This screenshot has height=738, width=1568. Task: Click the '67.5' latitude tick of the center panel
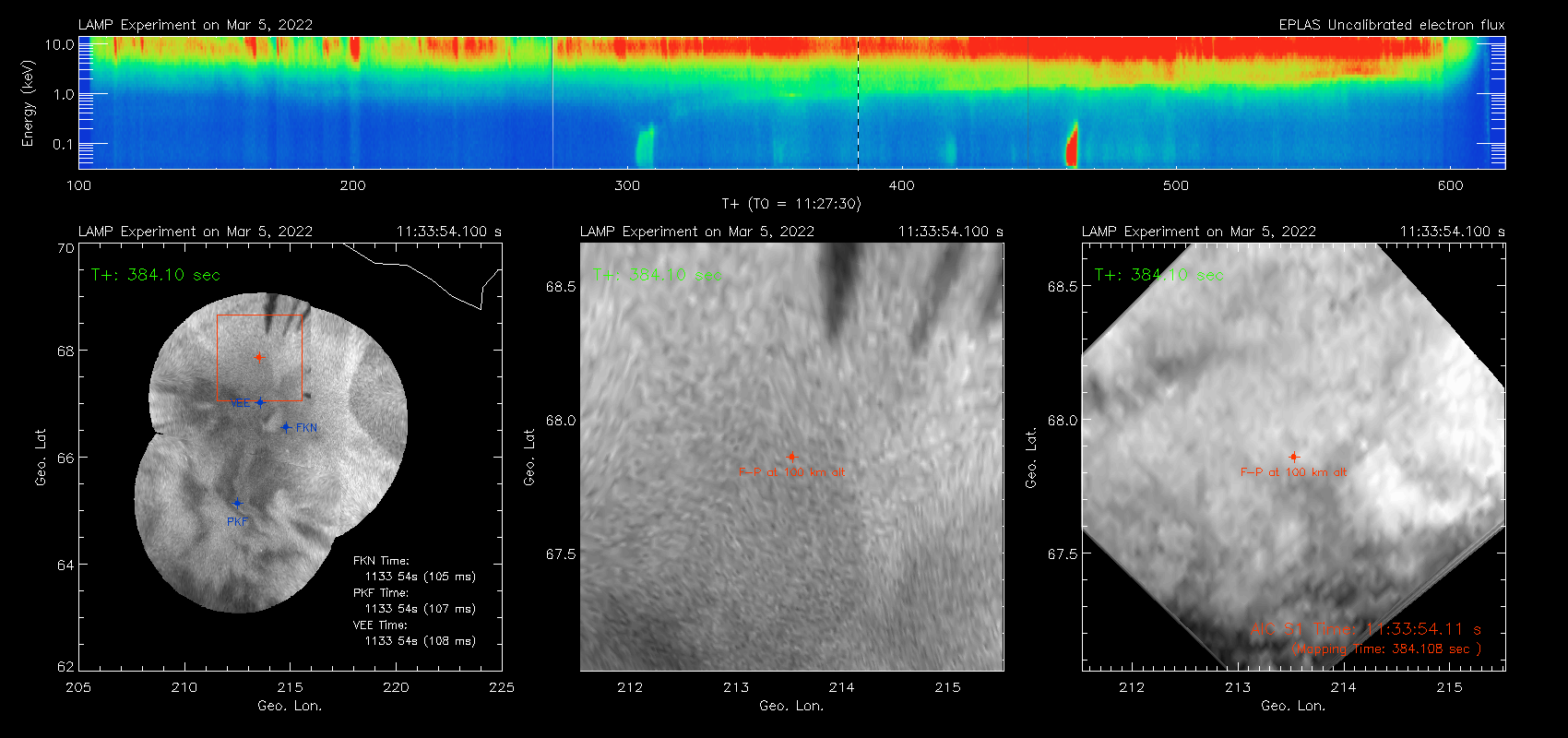point(561,554)
